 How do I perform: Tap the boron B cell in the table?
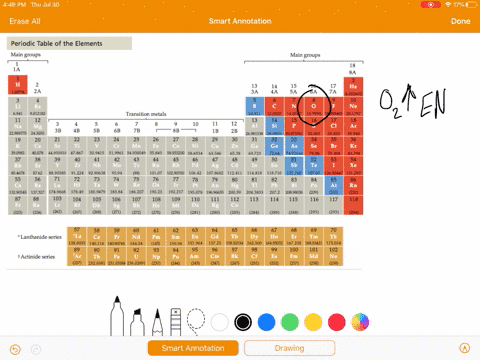[x=255, y=106]
